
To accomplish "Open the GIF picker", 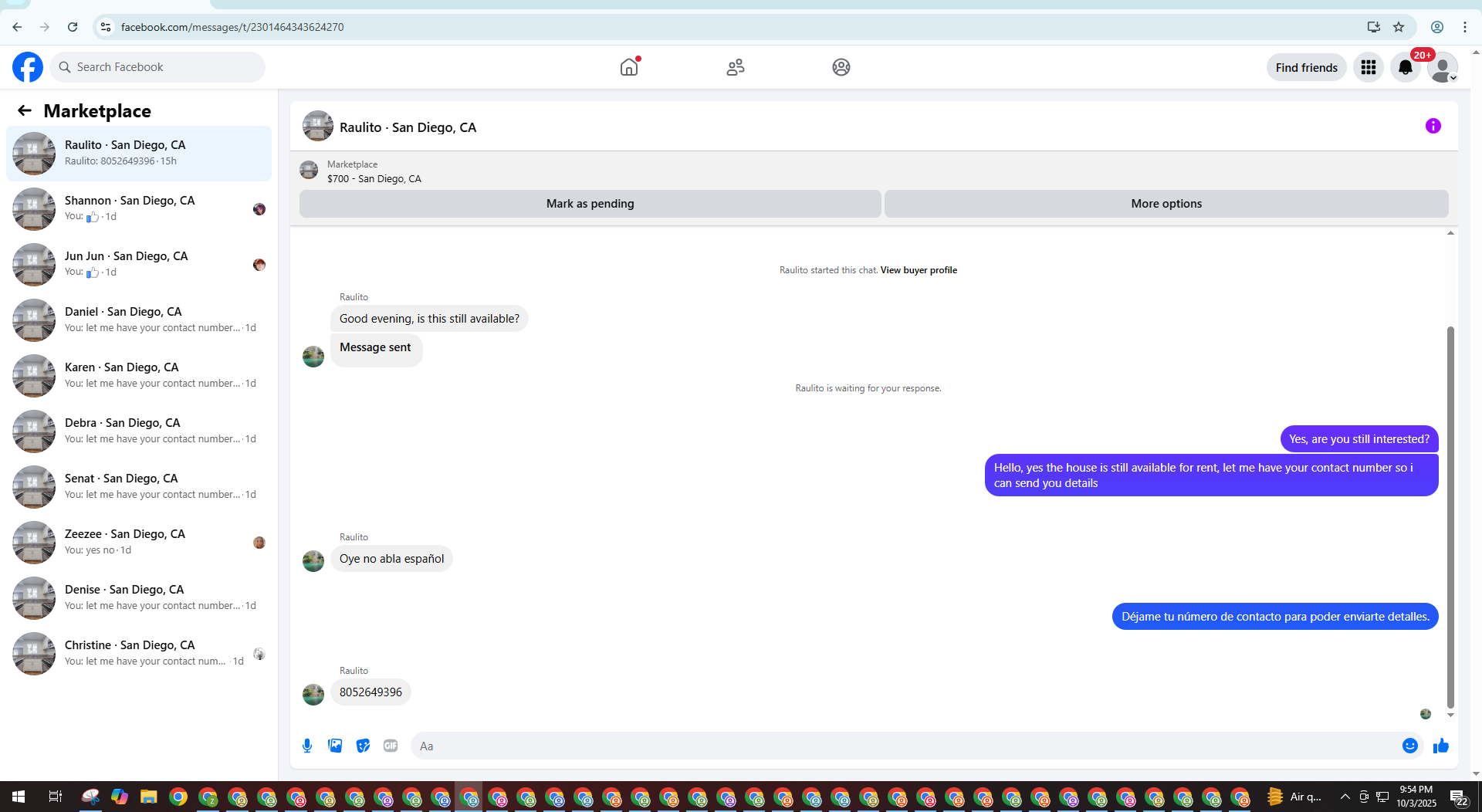I will pos(391,746).
